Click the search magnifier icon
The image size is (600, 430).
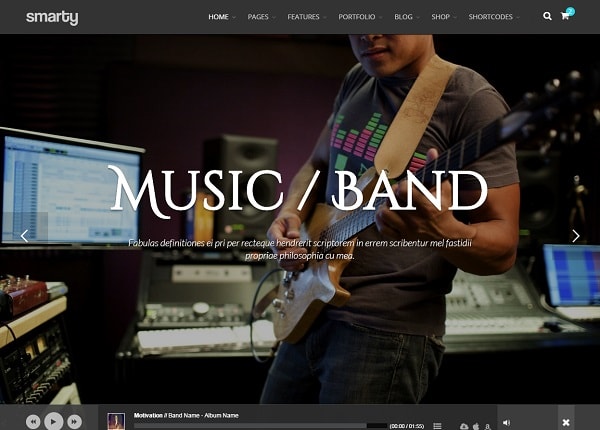(x=547, y=17)
